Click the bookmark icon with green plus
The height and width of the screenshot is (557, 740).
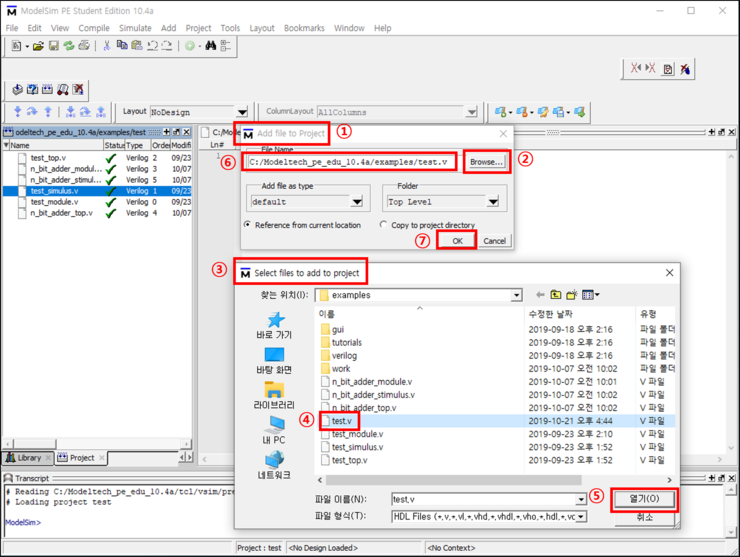pos(500,112)
